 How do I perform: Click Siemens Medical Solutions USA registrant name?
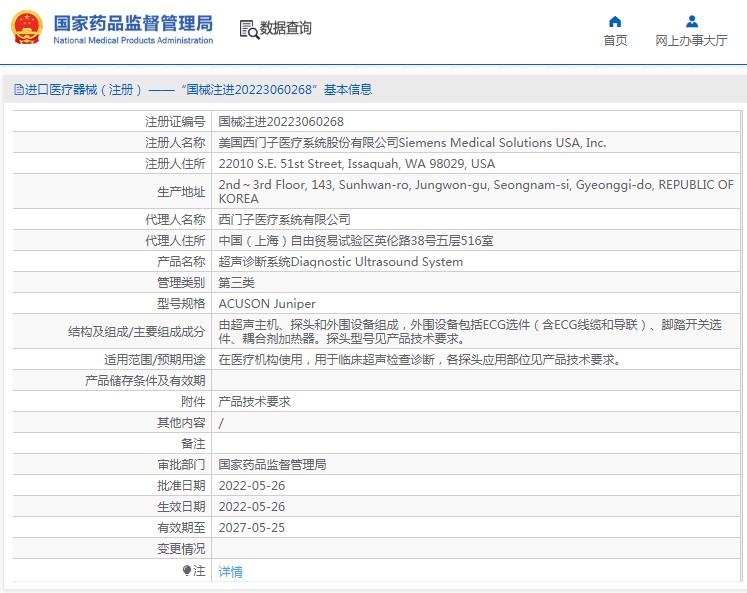pos(413,142)
